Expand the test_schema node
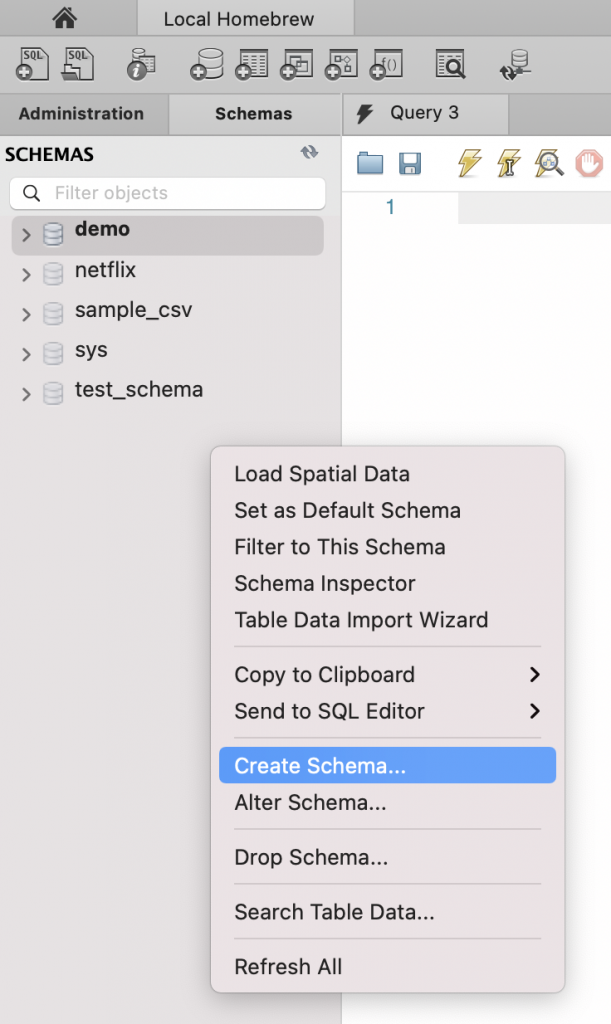This screenshot has width=611, height=1024. click(x=27, y=395)
